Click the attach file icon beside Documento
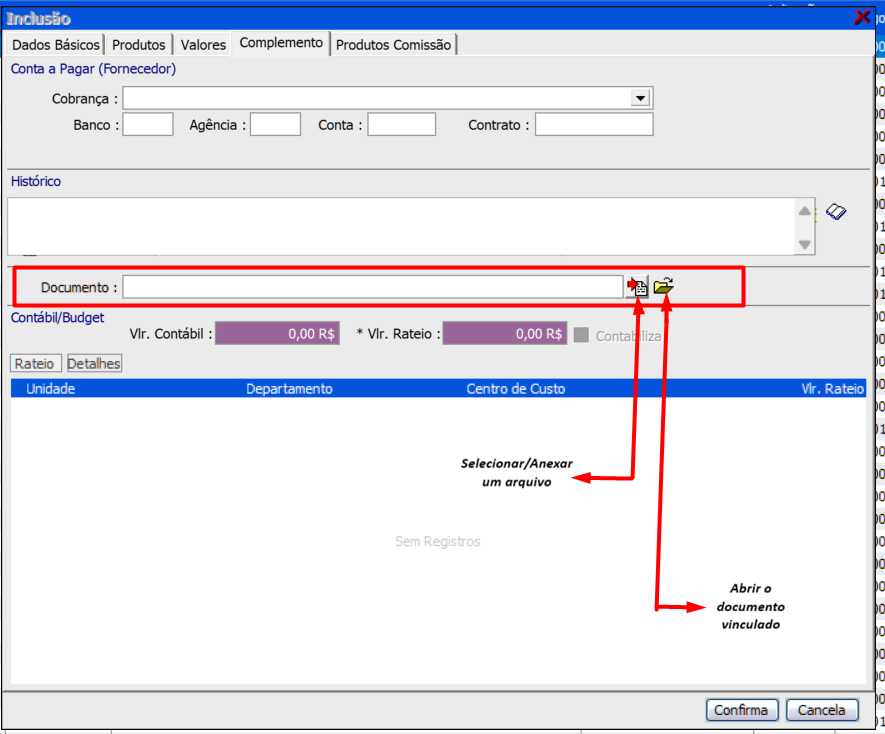This screenshot has height=734, width=885. [637, 288]
